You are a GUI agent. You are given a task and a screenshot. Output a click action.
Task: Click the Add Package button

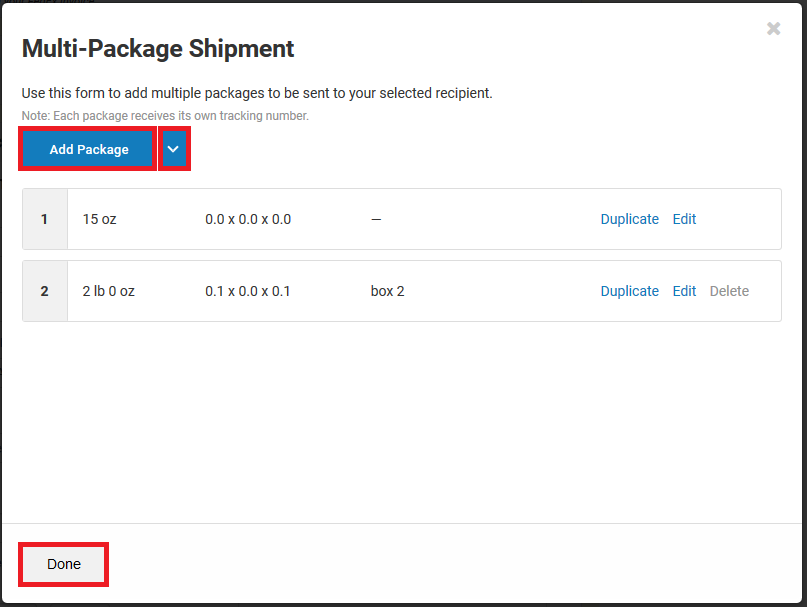point(87,148)
